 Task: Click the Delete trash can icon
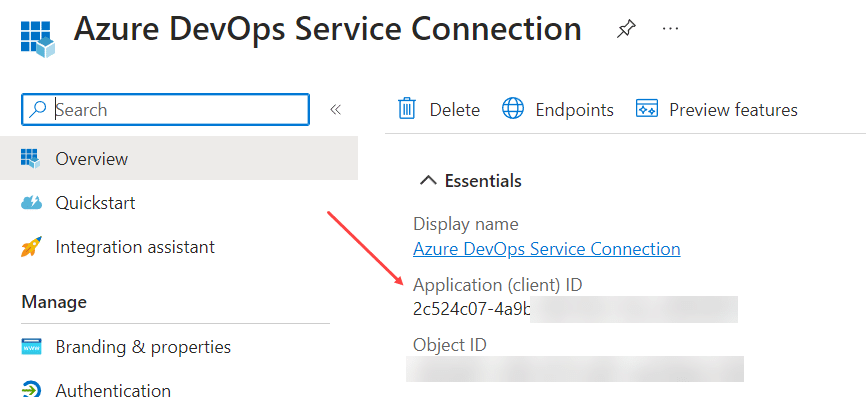[406, 109]
